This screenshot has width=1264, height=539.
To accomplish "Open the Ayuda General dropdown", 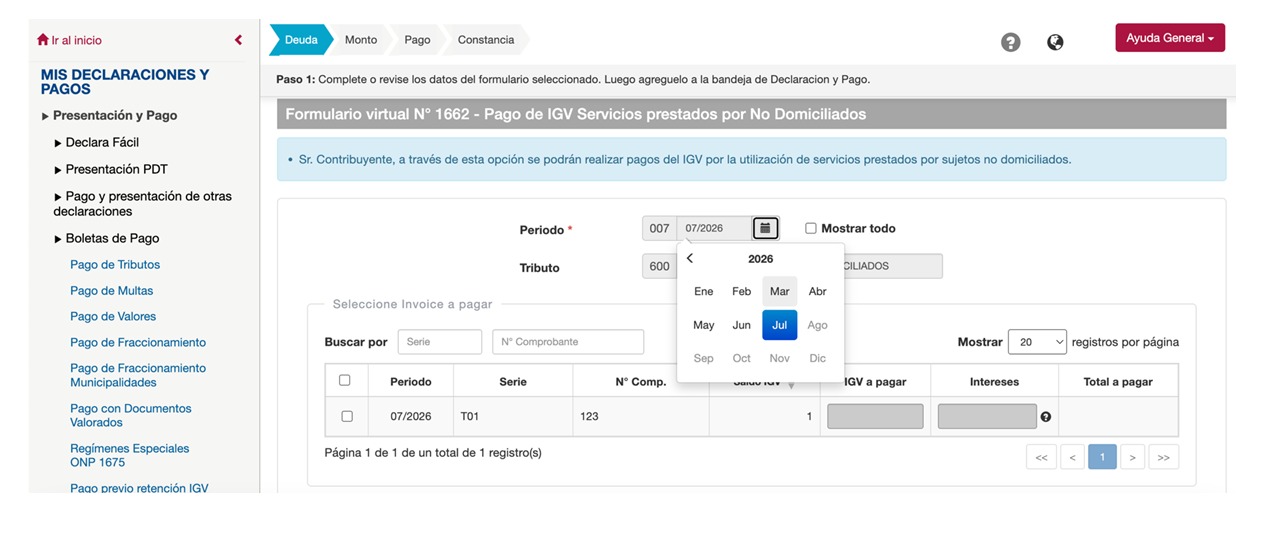I will (1170, 38).
